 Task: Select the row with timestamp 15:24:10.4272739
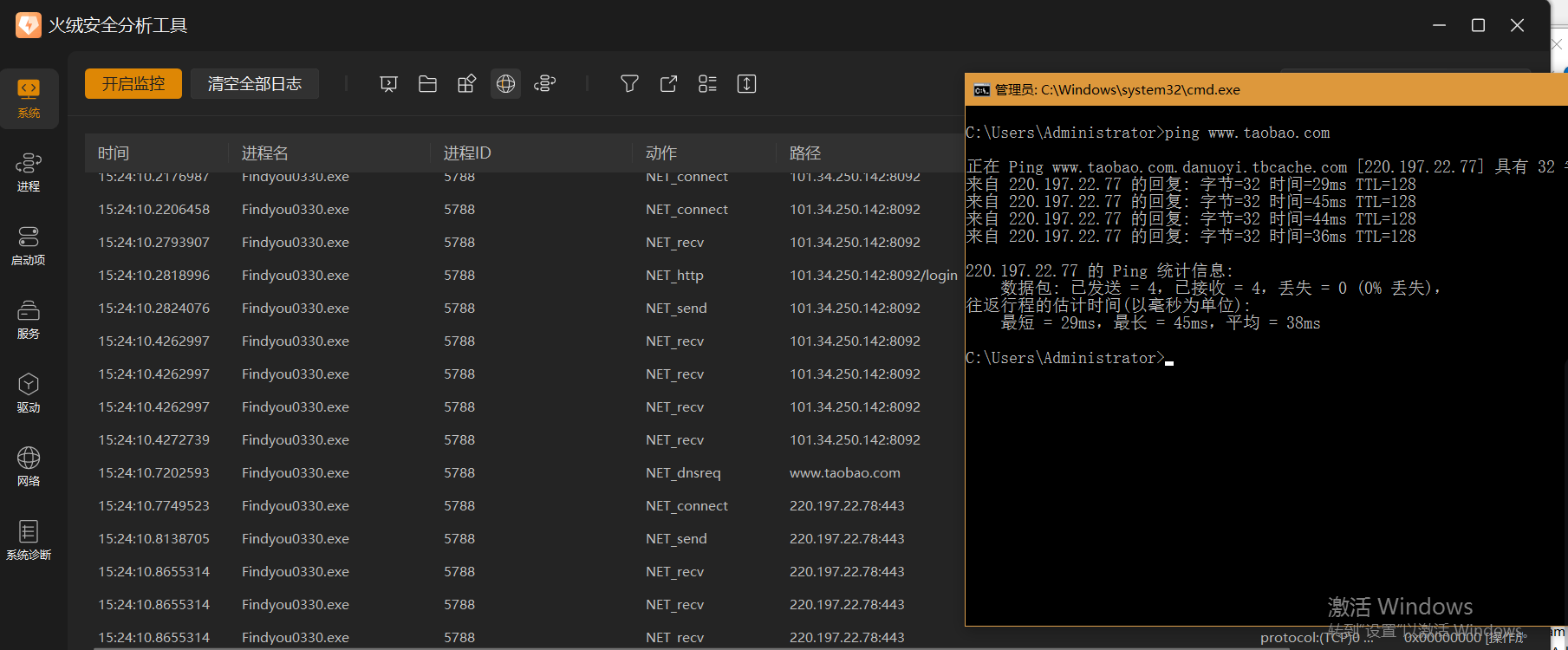click(524, 440)
